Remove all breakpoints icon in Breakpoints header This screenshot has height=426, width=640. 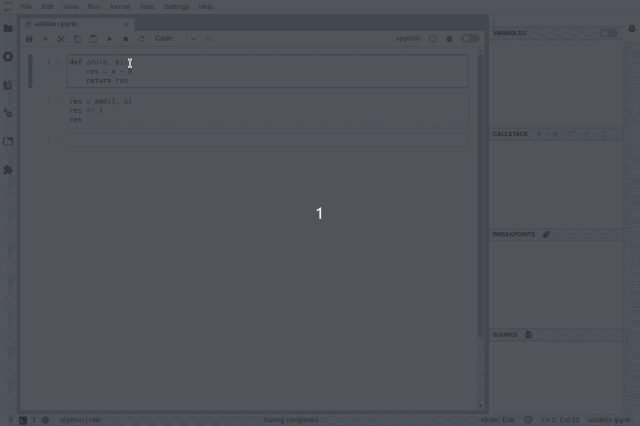tap(547, 234)
